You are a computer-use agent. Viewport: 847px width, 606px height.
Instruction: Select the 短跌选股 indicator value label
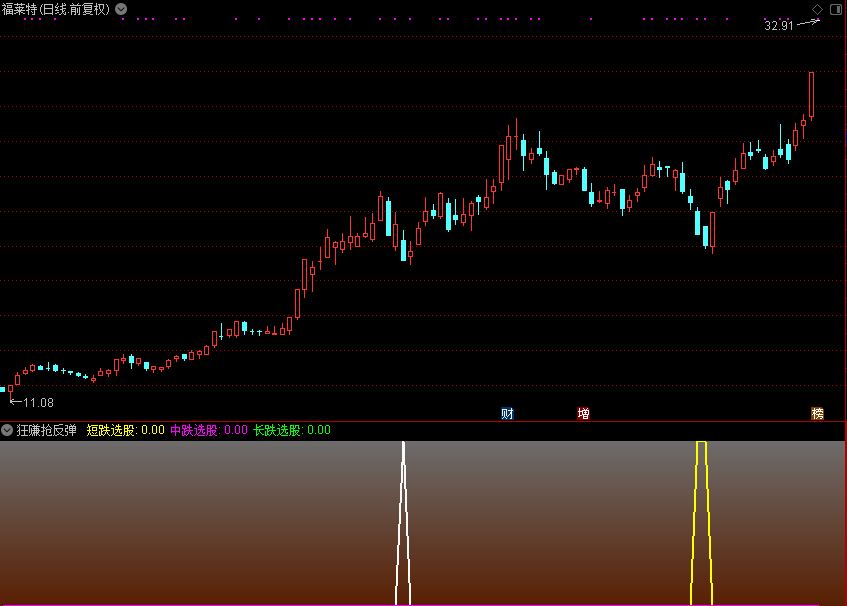coord(125,430)
